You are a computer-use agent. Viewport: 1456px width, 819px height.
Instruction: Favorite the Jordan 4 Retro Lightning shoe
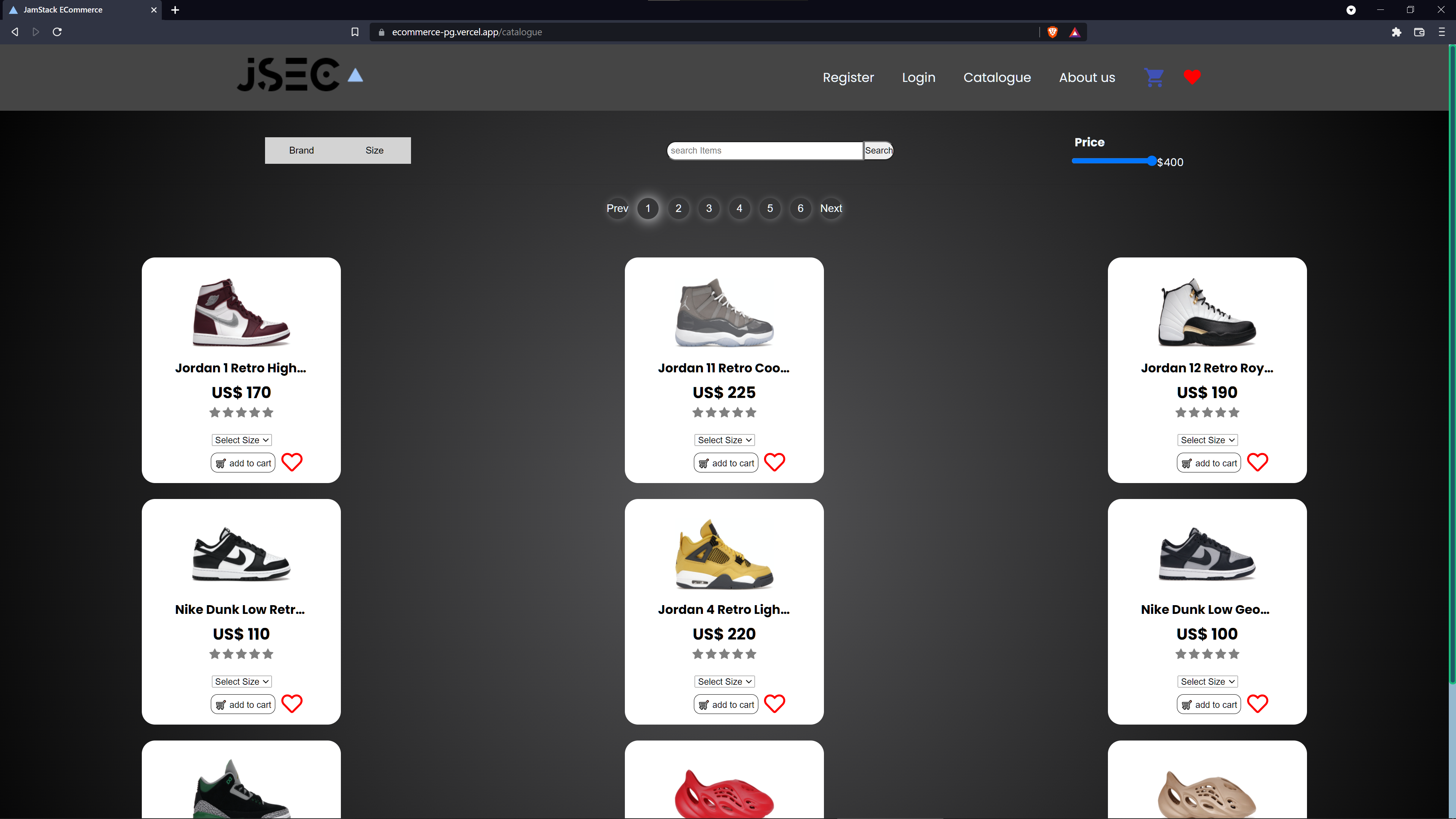[774, 704]
